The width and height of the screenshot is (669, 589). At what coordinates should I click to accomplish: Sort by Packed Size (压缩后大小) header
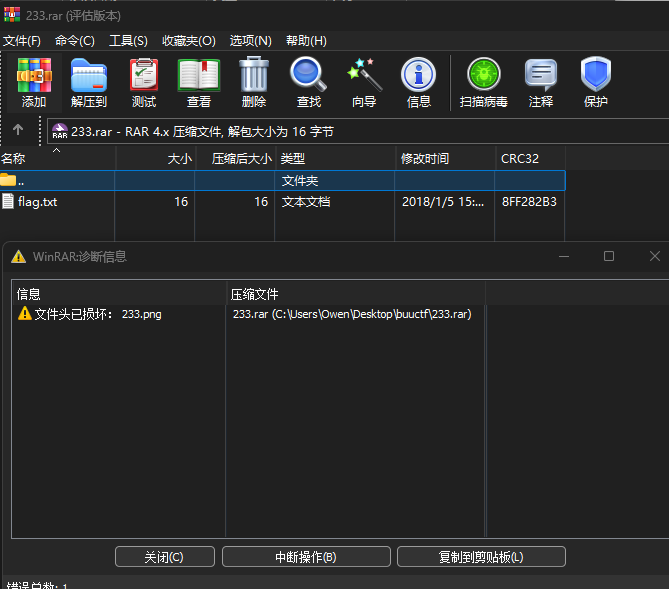click(x=236, y=158)
